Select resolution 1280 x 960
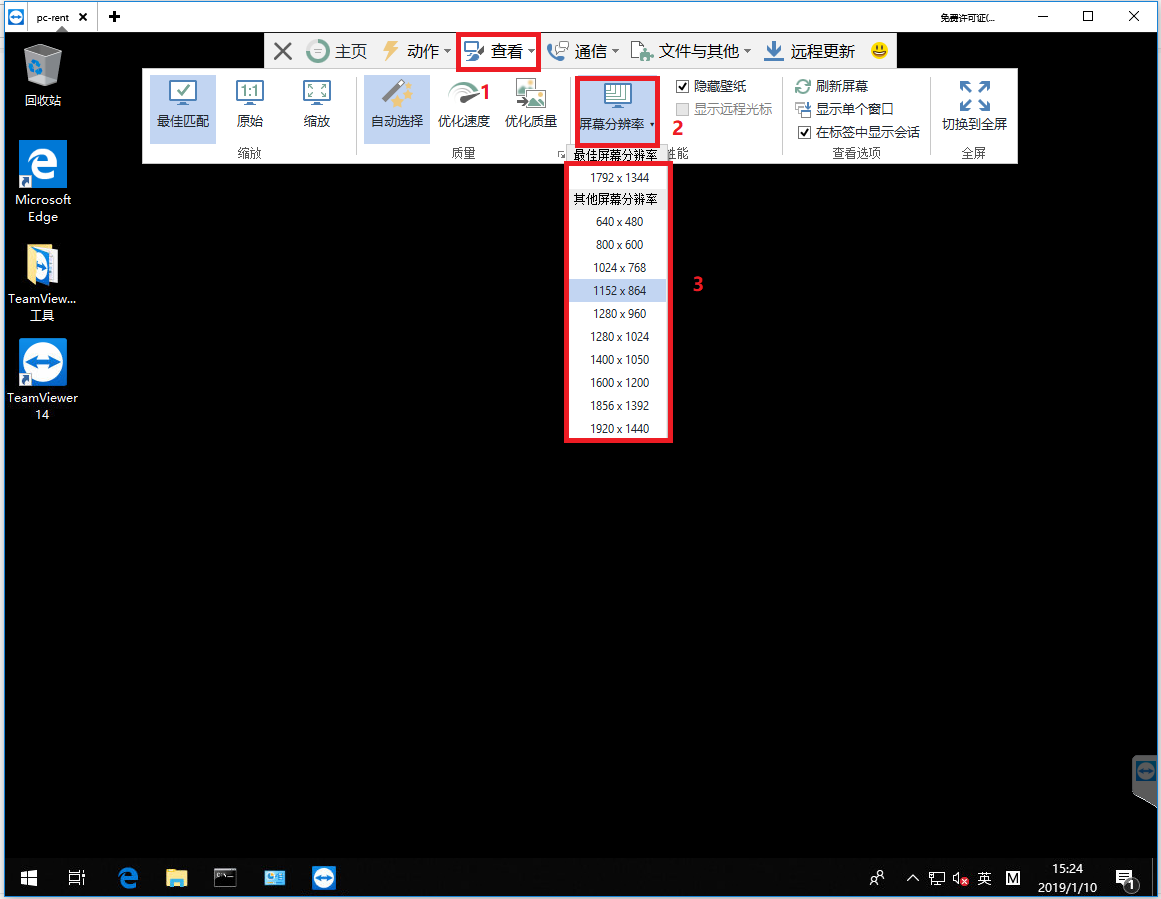 (619, 313)
